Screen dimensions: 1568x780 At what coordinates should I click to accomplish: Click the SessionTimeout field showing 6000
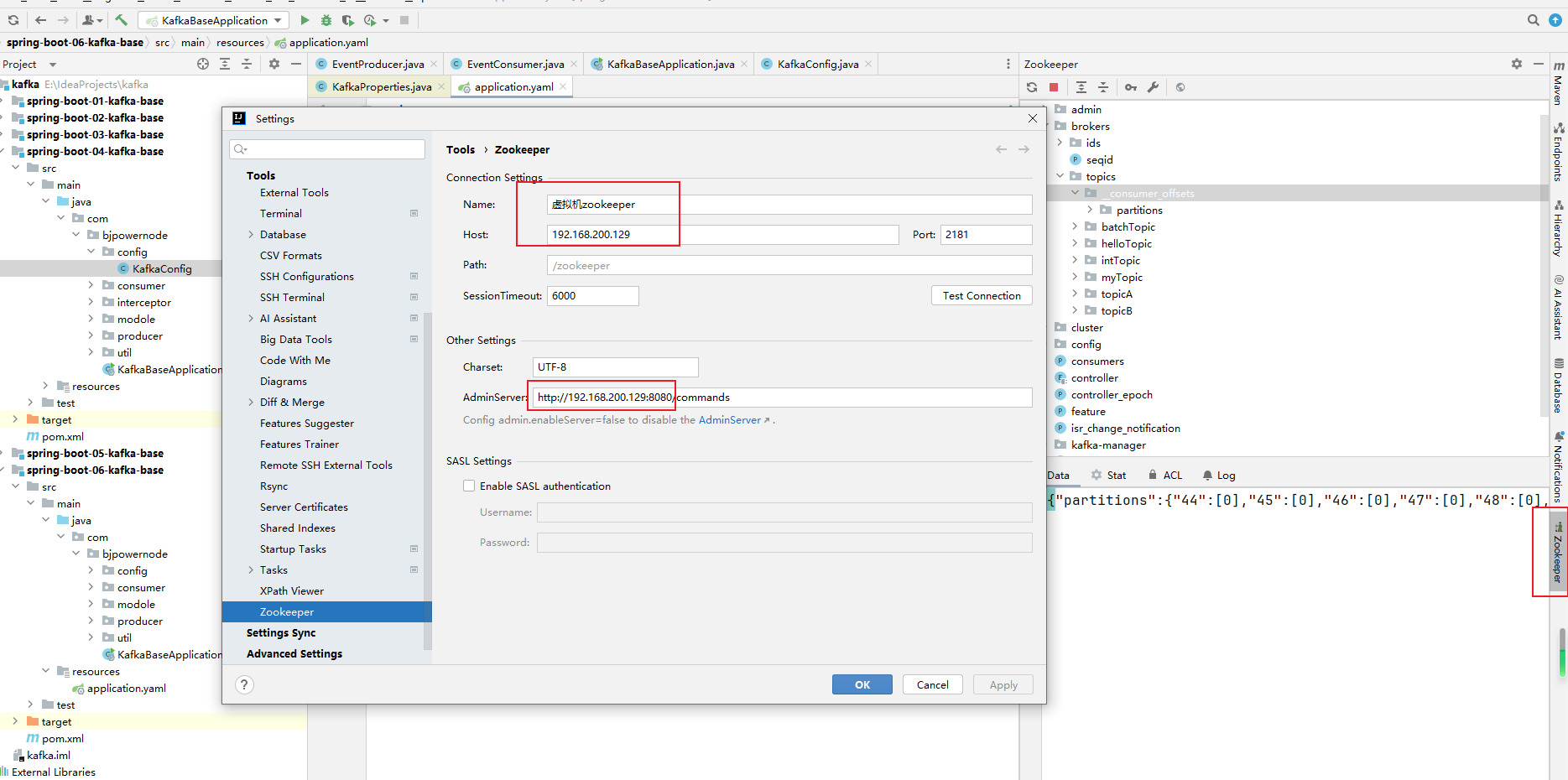[593, 296]
